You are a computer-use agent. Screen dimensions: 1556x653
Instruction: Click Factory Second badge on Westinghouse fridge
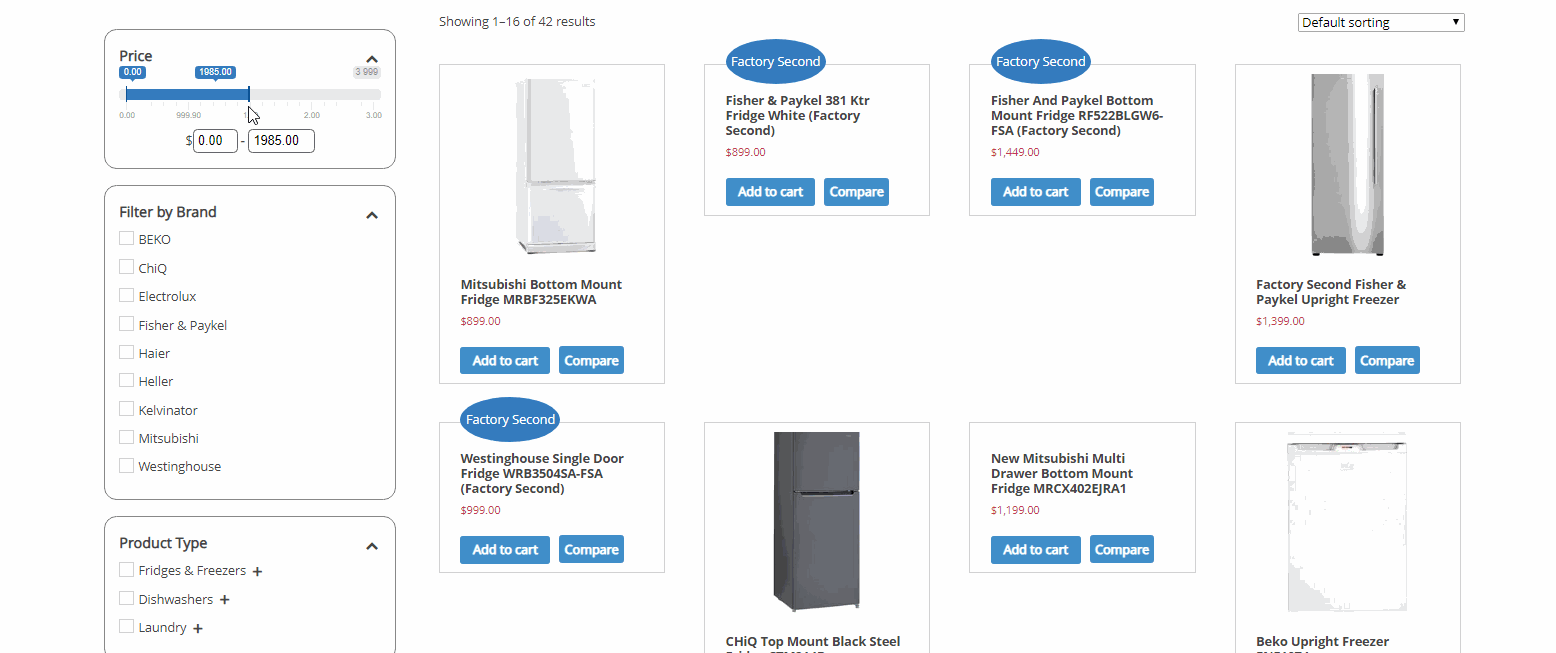point(510,420)
